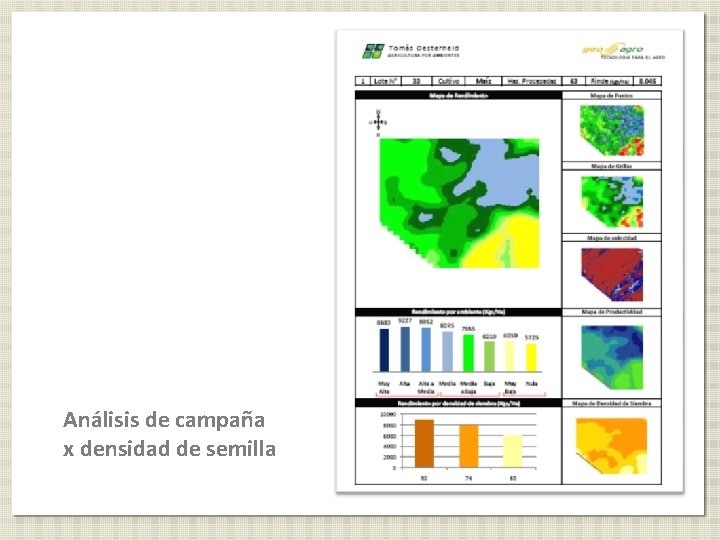Click the "Rinde" label cell
720x540 pixels.
pyautogui.click(x=609, y=81)
